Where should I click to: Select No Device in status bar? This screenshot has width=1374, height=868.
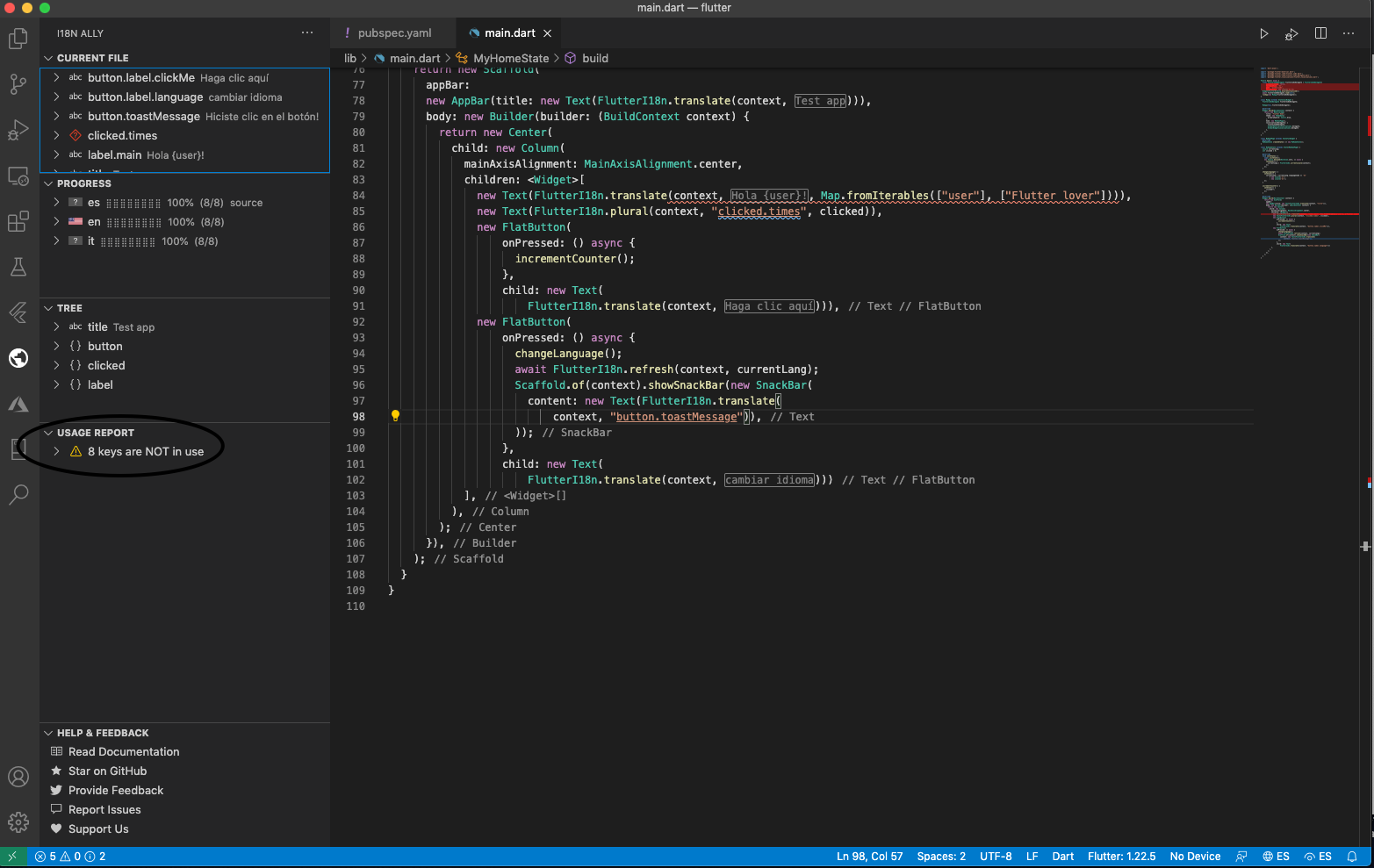point(1195,857)
